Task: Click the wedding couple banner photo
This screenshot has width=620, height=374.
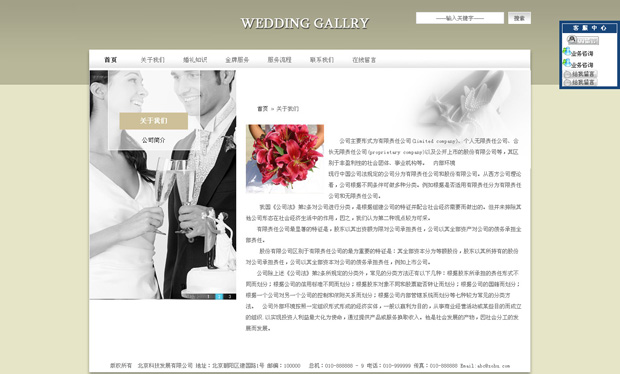Action: click(163, 185)
